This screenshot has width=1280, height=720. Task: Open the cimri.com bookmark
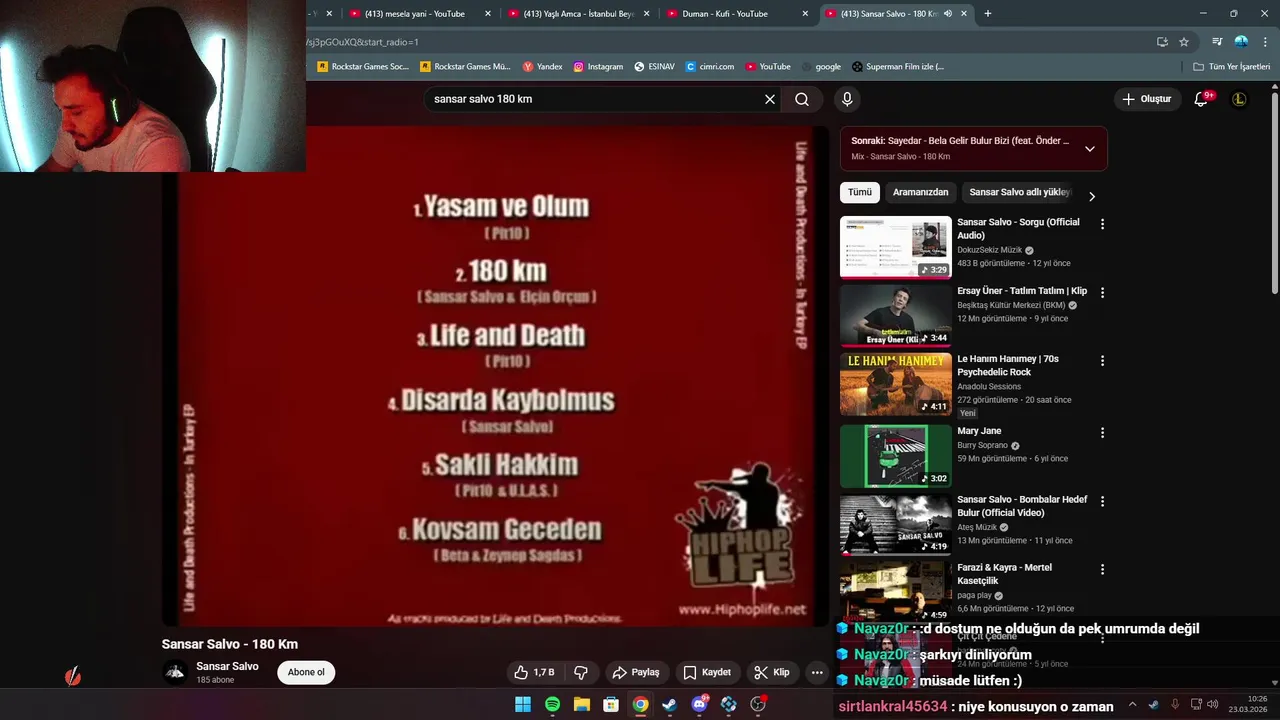coord(710,67)
